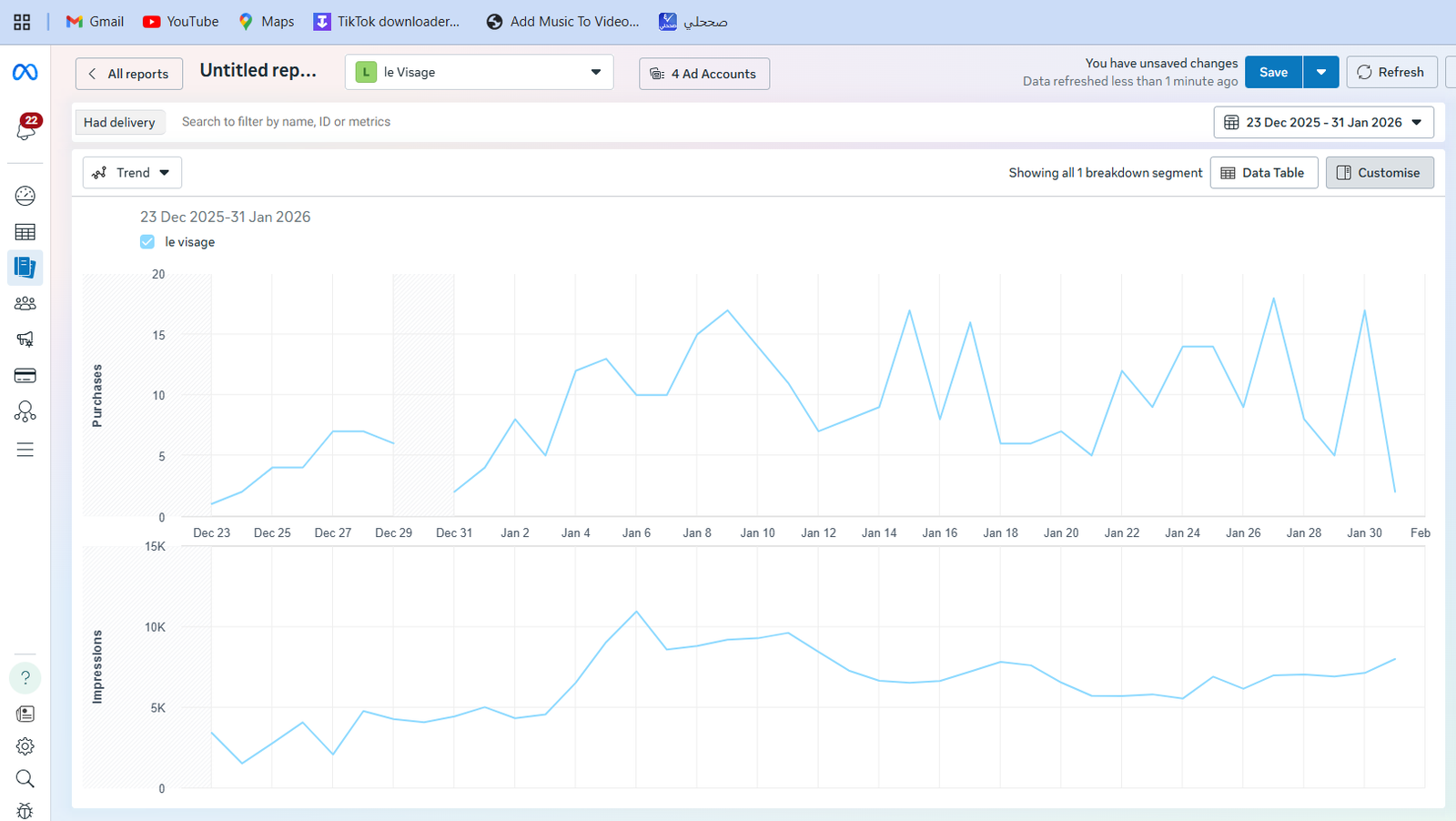Go back to All reports
The height and width of the screenshot is (821, 1456).
(129, 74)
